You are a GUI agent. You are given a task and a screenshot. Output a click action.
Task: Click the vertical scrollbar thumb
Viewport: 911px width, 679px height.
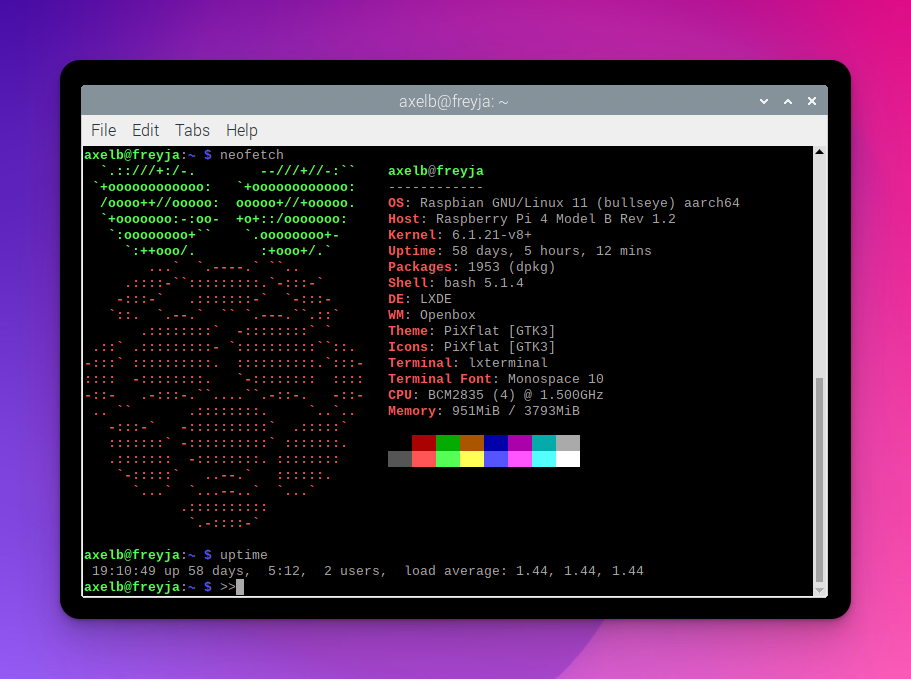(819, 480)
